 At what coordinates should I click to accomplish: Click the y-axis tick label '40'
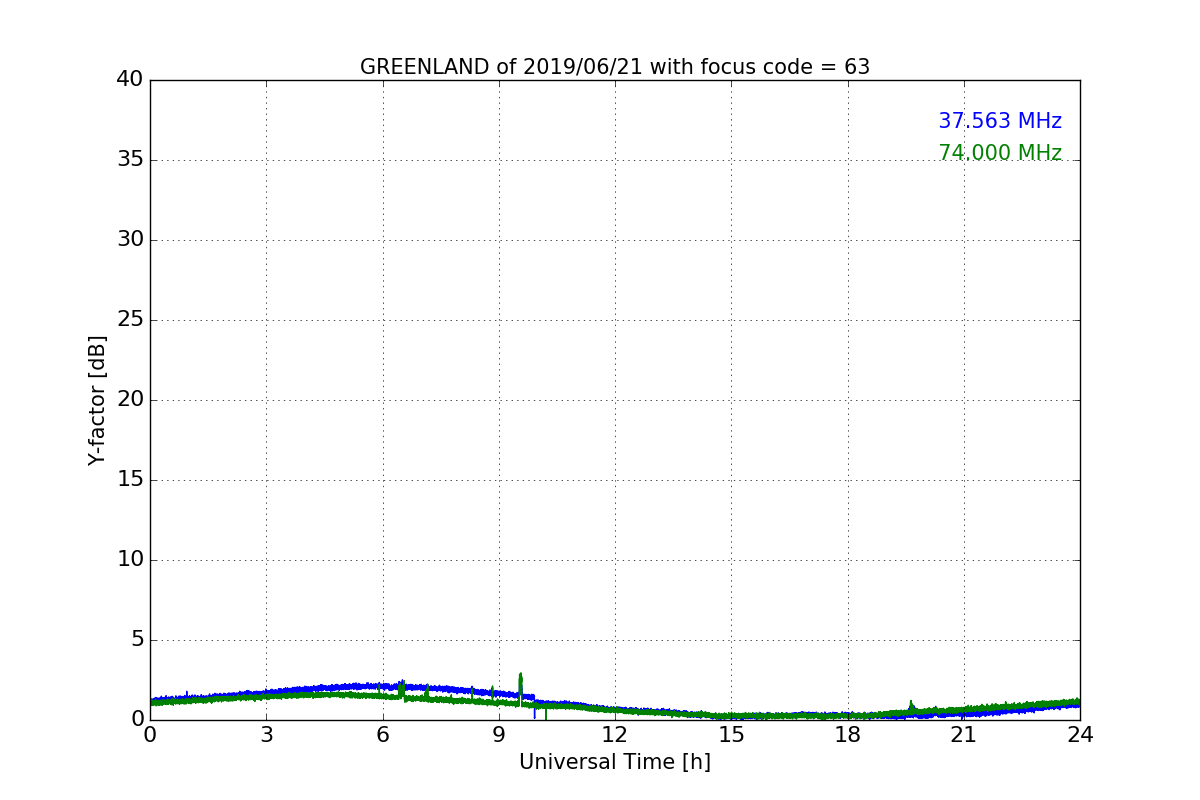coord(130,80)
